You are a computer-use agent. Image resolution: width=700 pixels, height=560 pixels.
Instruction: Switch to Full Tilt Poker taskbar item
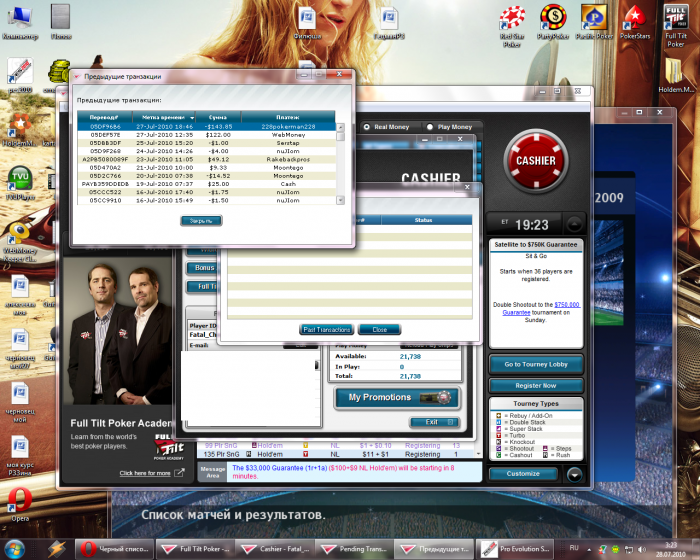click(x=195, y=549)
